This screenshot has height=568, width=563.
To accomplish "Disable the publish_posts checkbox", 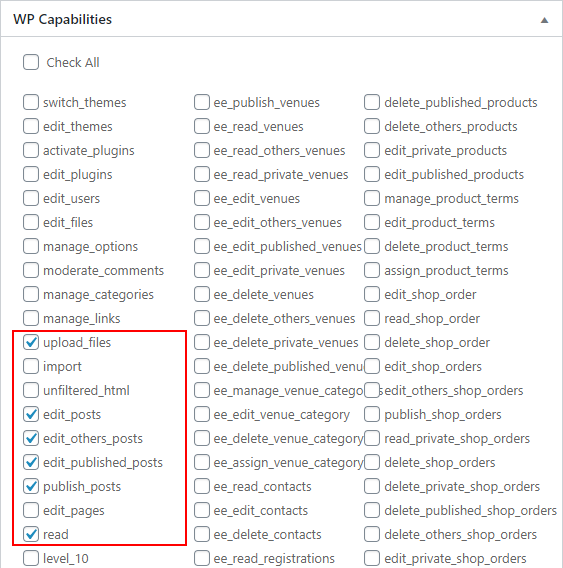I will coord(31,486).
